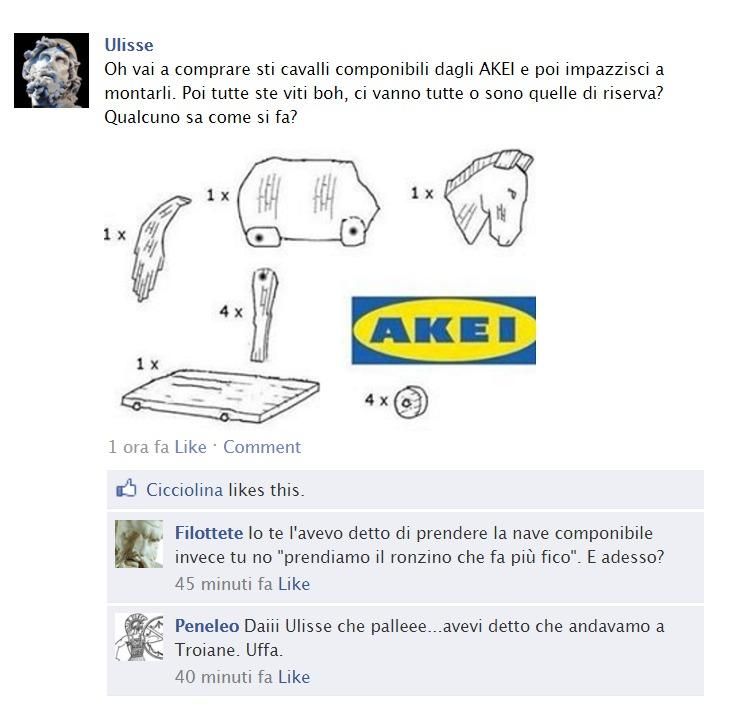The height and width of the screenshot is (718, 730).
Task: Click the AKEI logo in the image
Action: click(x=443, y=330)
